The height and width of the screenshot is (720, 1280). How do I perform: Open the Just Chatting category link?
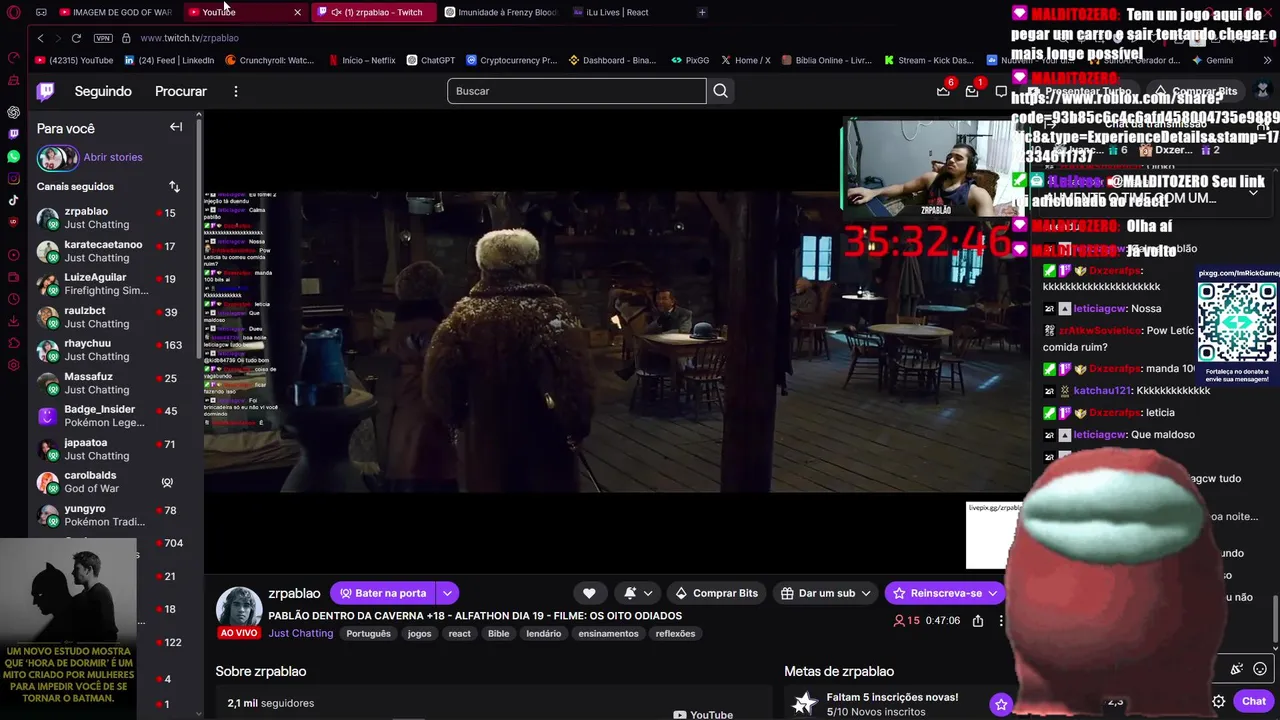301,633
